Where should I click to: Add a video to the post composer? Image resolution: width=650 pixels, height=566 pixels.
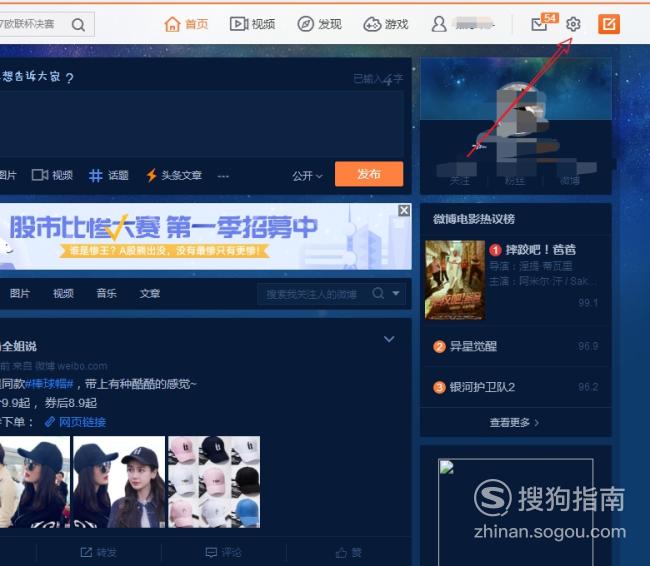point(52,175)
